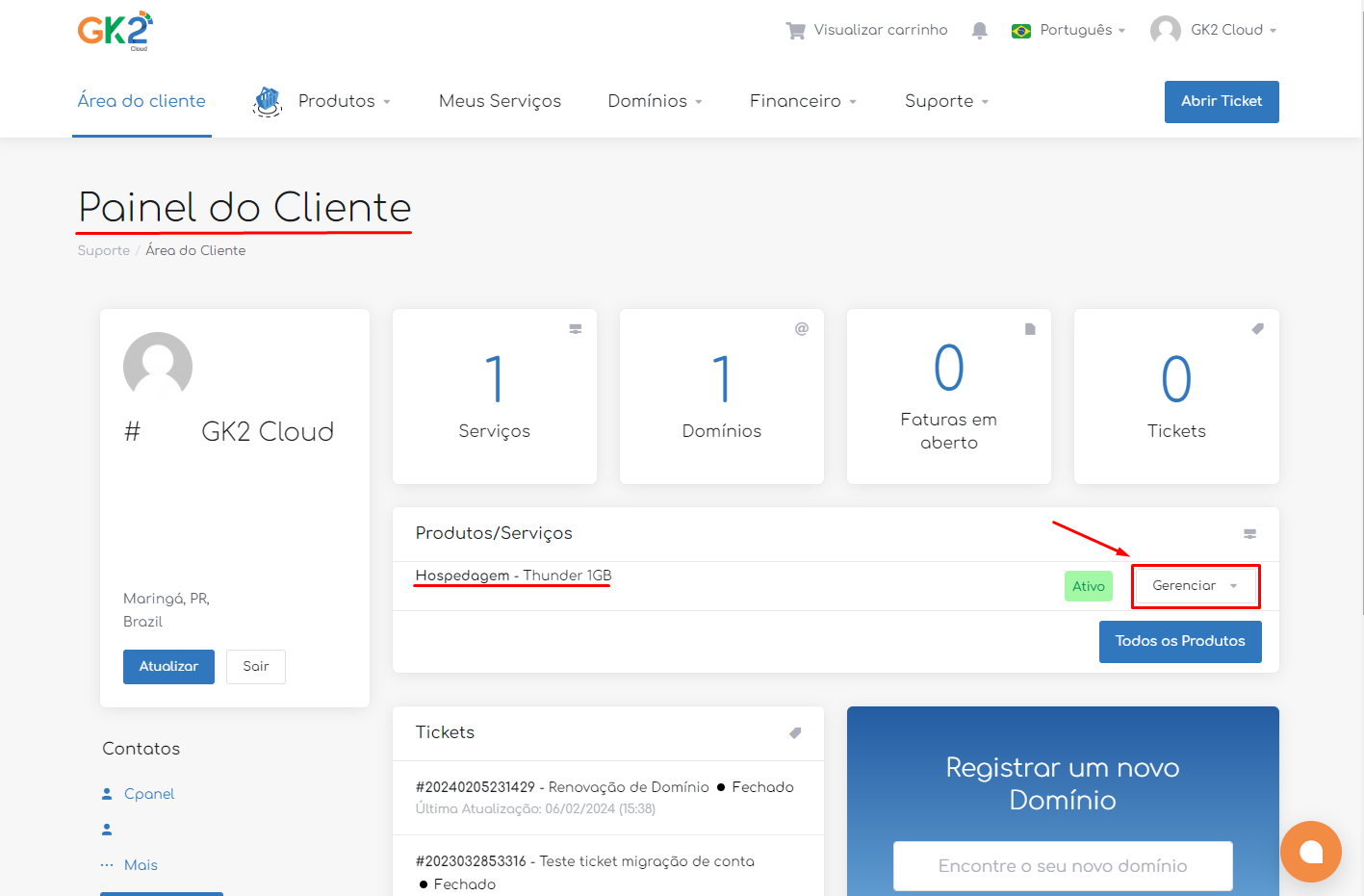Viewport: 1364px width, 896px height.
Task: Click the server icon on Serviços card
Action: (575, 329)
